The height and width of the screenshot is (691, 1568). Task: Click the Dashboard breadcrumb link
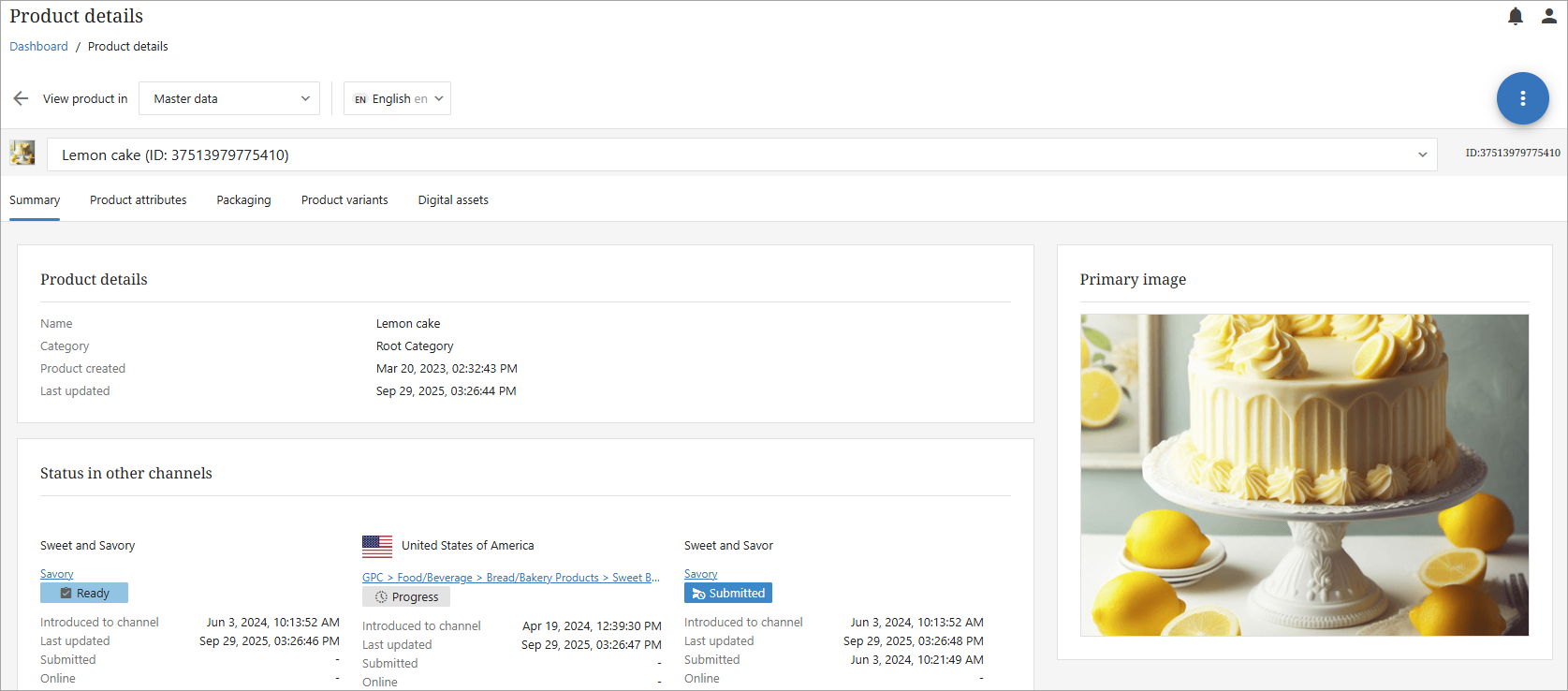pos(38,46)
